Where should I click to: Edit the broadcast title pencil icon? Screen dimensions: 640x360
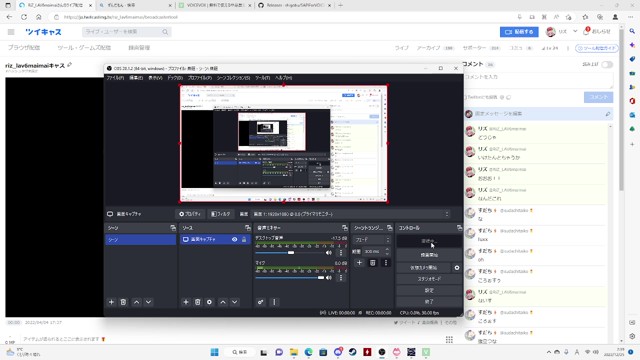70,65
